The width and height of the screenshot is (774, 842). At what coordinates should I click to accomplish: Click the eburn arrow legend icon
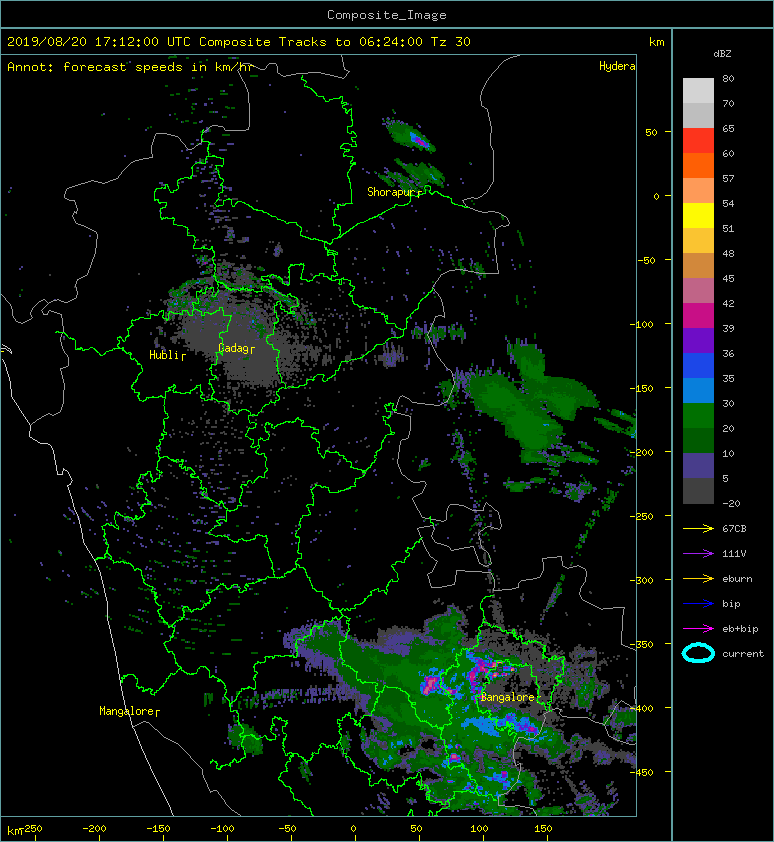pos(698,579)
